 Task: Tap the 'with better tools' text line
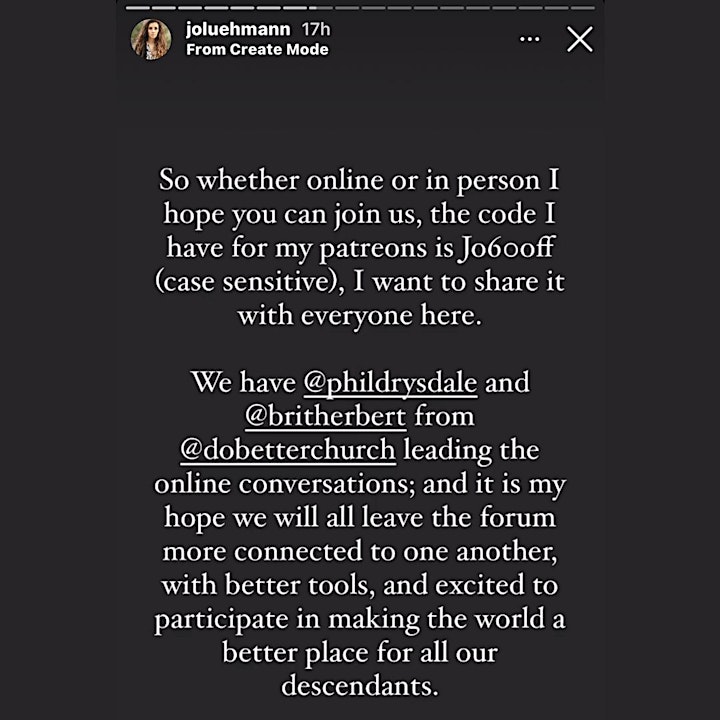pos(360,585)
